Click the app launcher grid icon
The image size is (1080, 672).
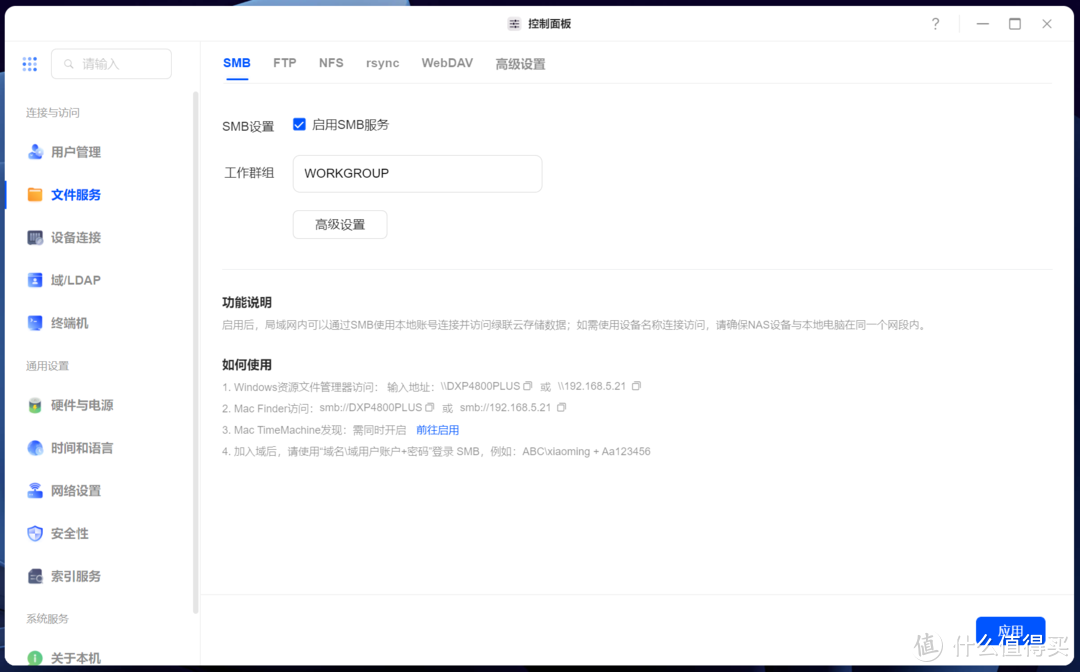click(x=29, y=63)
